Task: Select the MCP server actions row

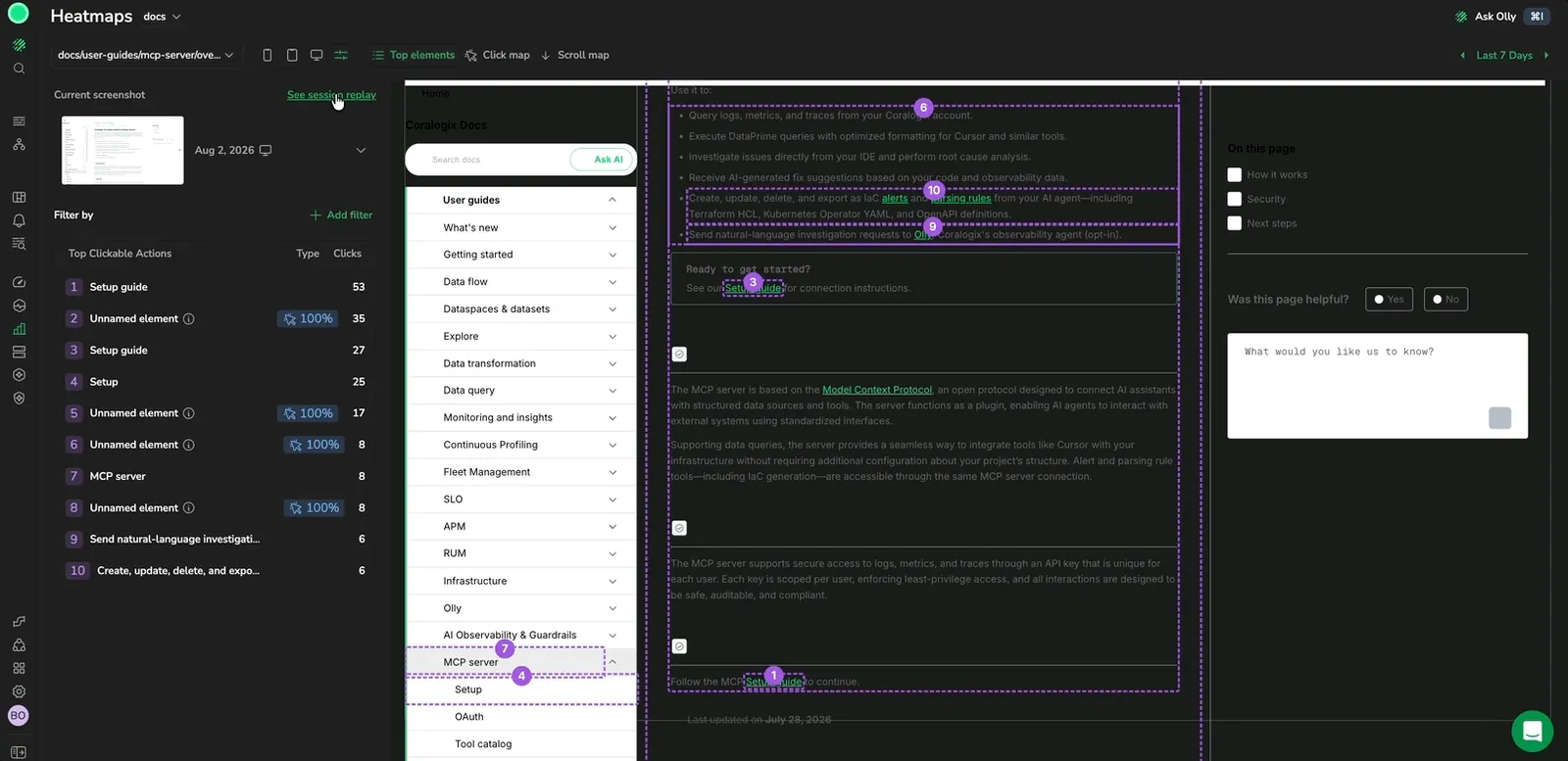Action: pos(216,476)
